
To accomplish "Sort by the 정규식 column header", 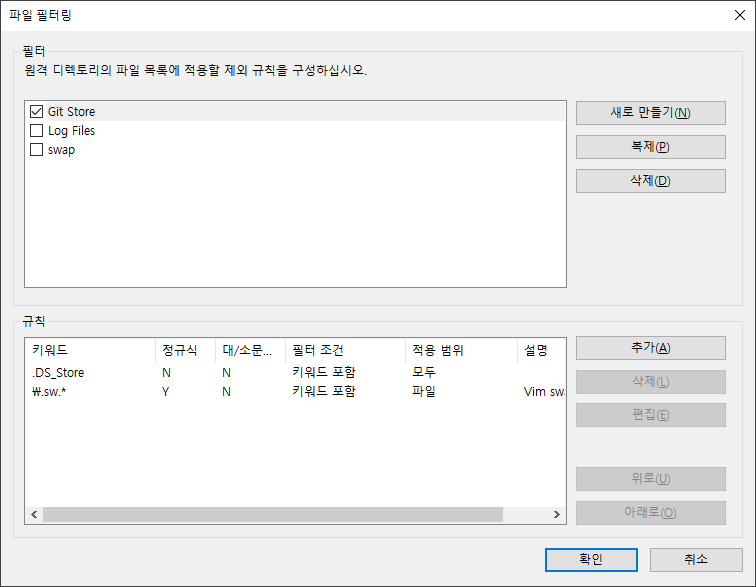I will tap(185, 350).
